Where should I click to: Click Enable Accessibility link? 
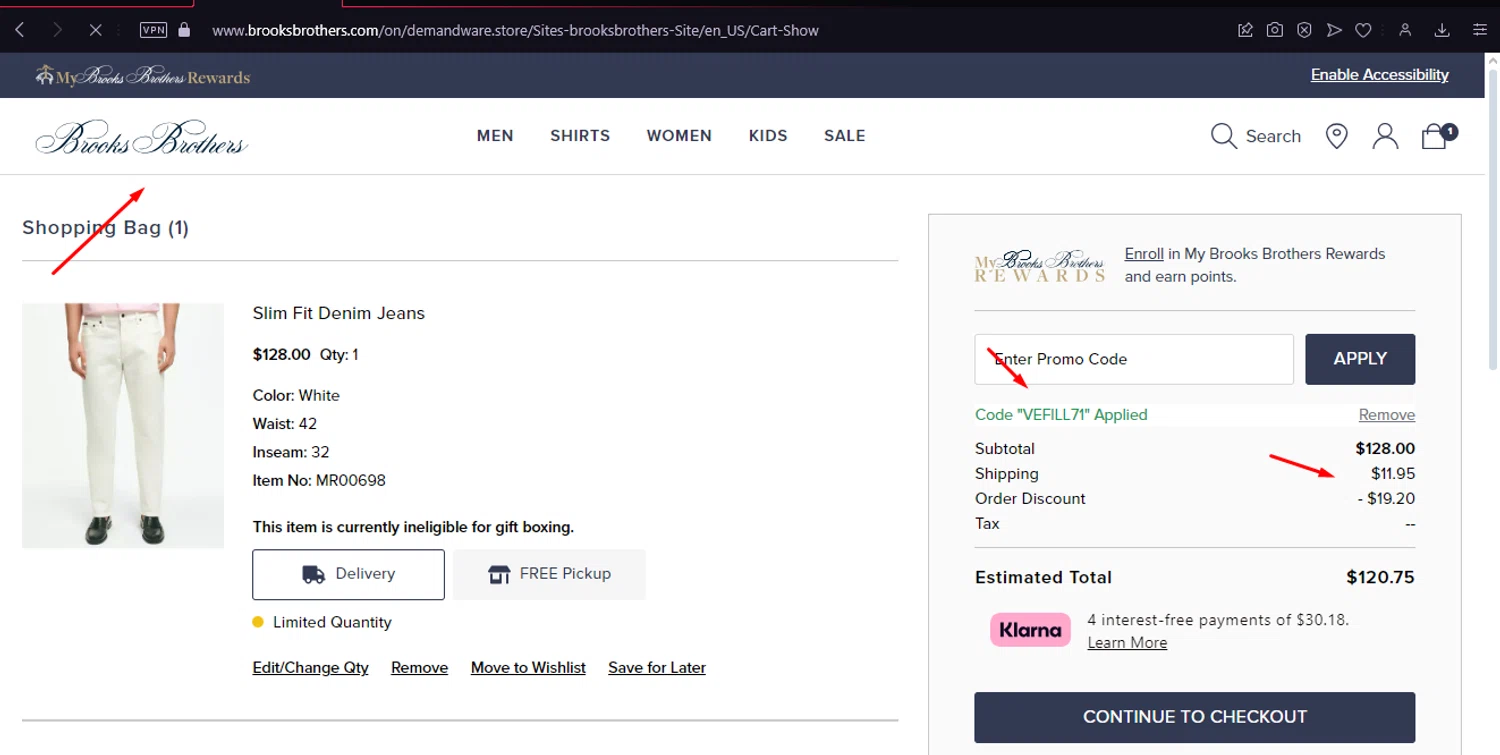[x=1379, y=75]
